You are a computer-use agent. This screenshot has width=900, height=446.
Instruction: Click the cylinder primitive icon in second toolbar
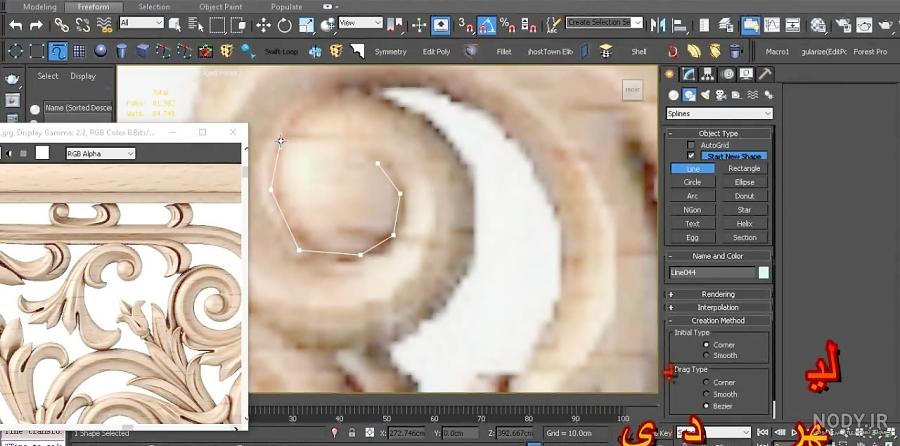coord(122,51)
